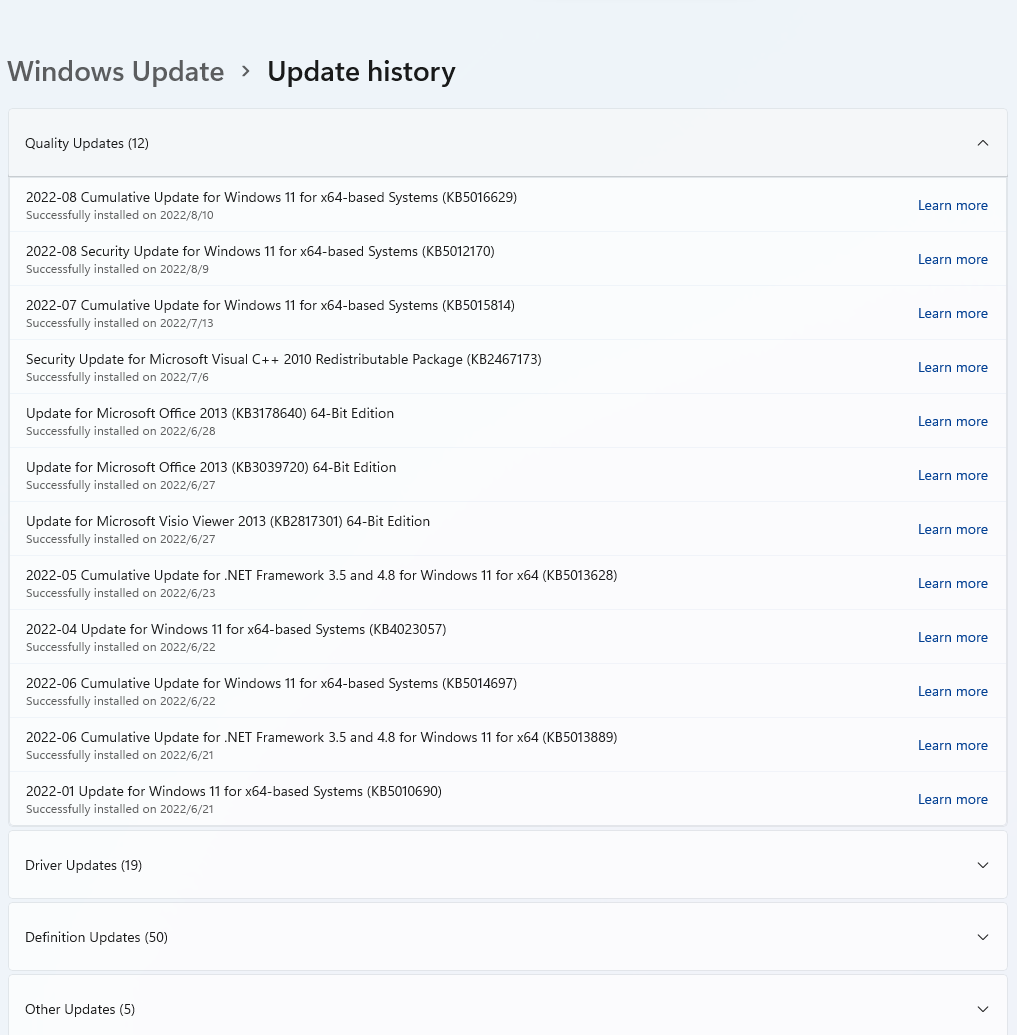
Task: Expand the Other Updates section
Action: pyautogui.click(x=982, y=1009)
